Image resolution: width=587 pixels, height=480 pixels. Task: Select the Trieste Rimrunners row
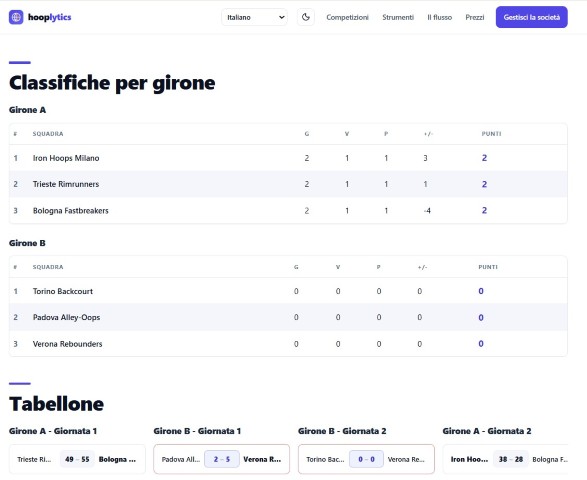pyautogui.click(x=288, y=184)
